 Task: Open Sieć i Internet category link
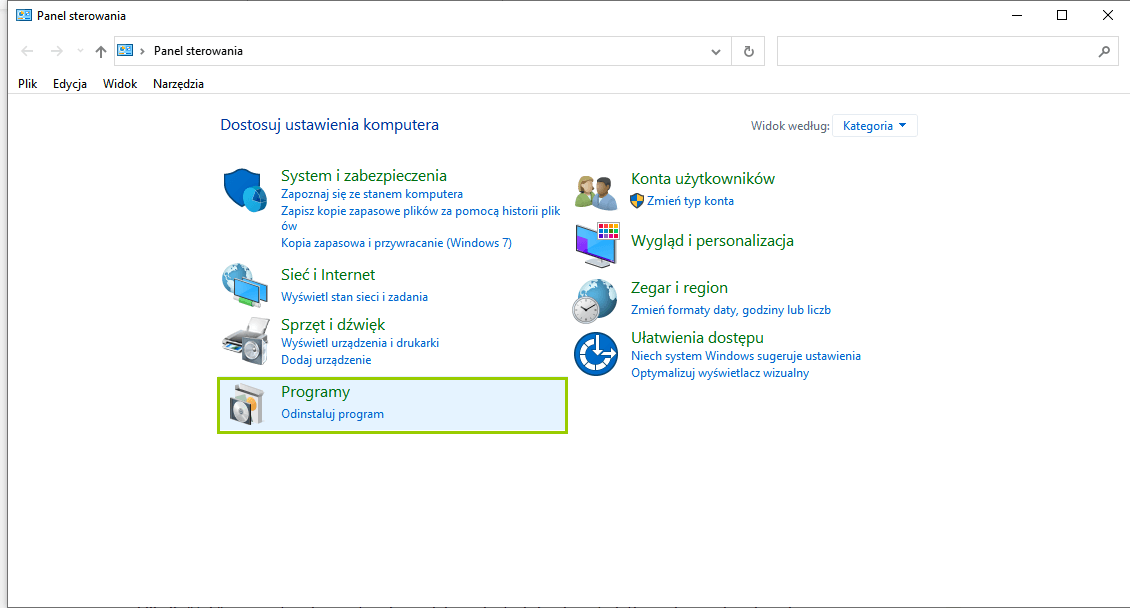point(328,274)
